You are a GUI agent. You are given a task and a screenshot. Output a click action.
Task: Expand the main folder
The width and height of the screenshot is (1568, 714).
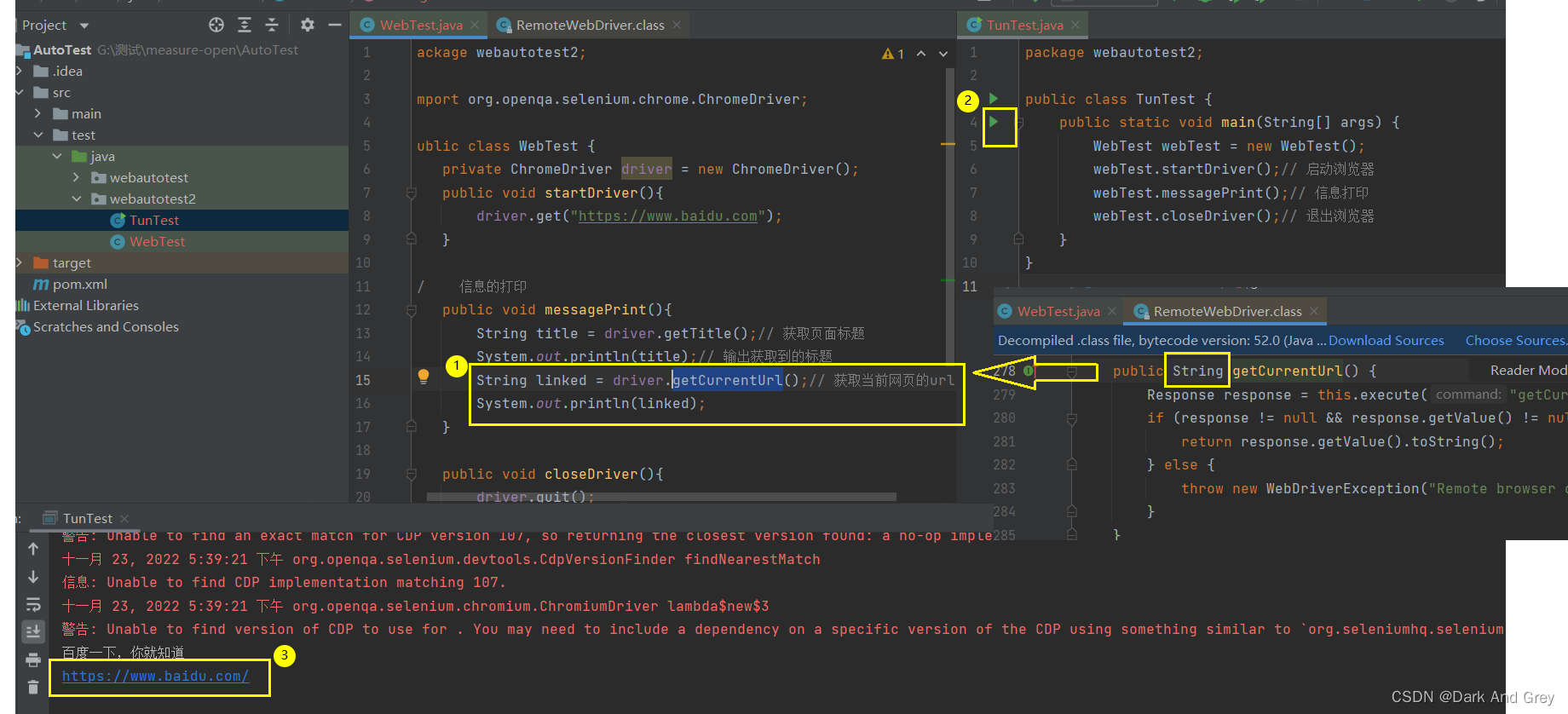37,114
